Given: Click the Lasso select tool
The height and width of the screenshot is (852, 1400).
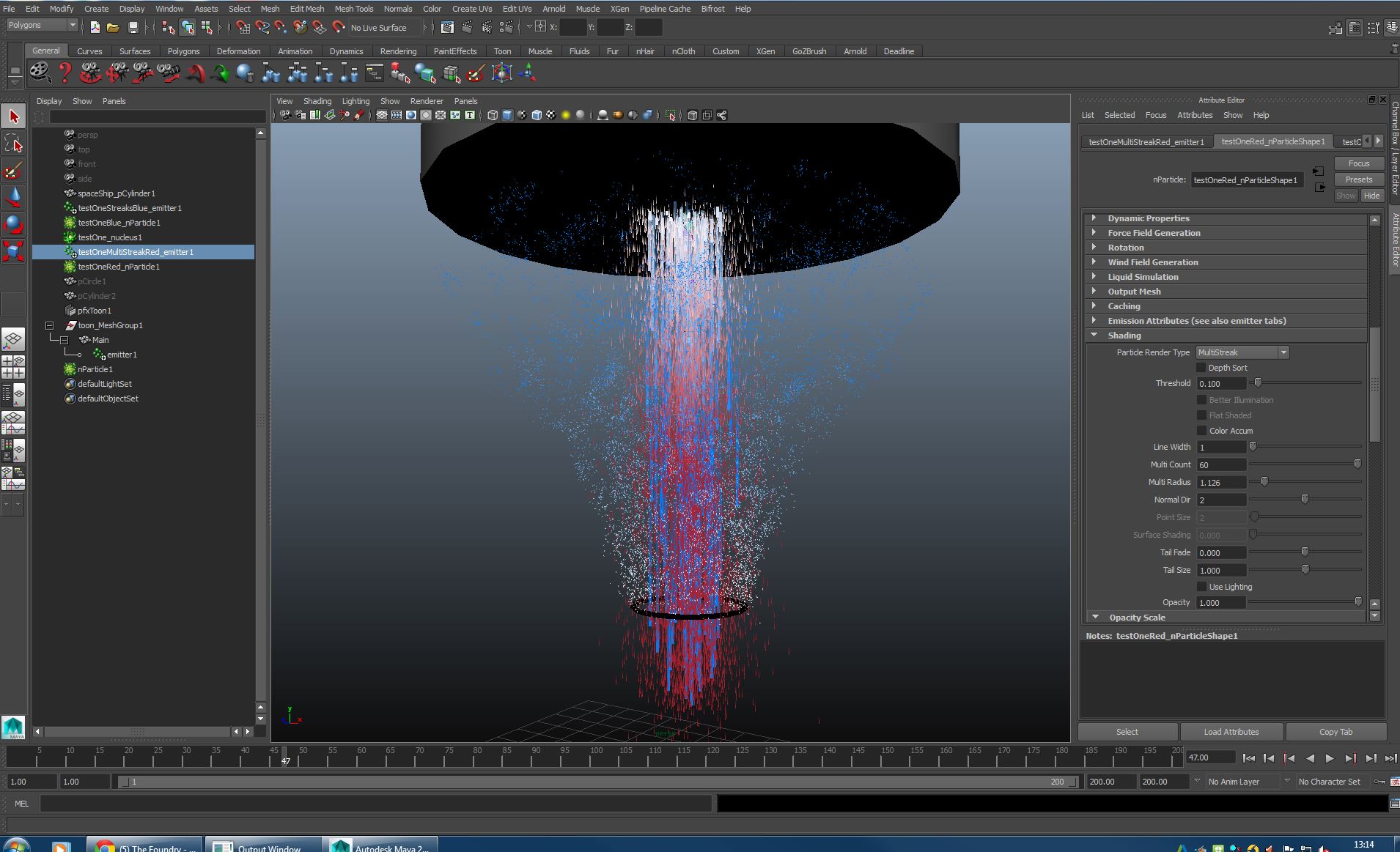Looking at the screenshot, I should pyautogui.click(x=13, y=143).
